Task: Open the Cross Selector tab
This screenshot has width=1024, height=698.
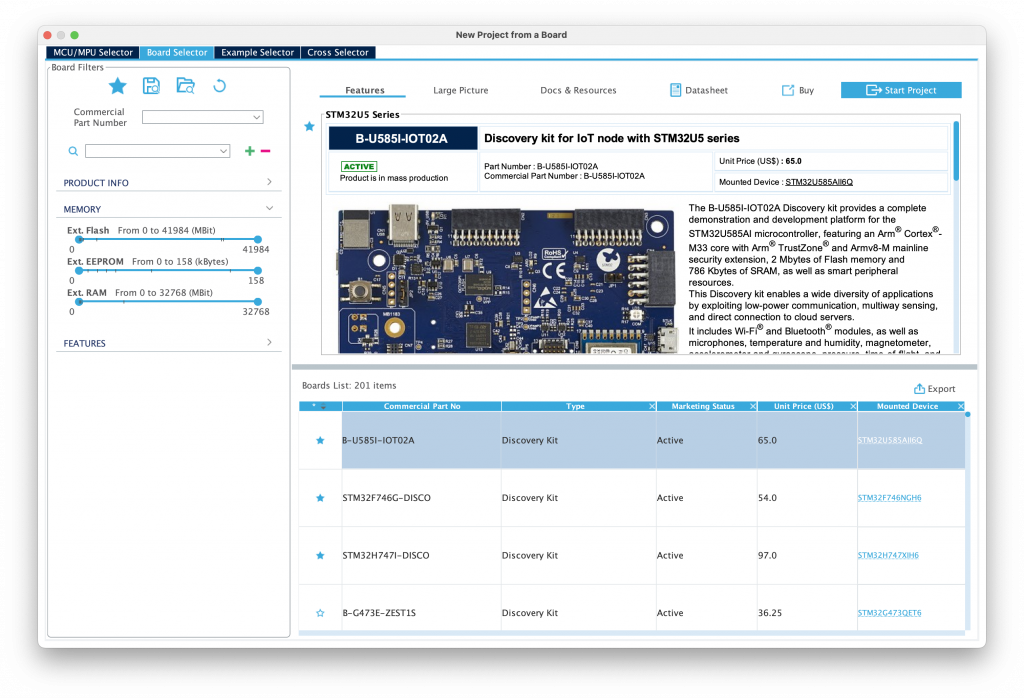Action: [338, 52]
